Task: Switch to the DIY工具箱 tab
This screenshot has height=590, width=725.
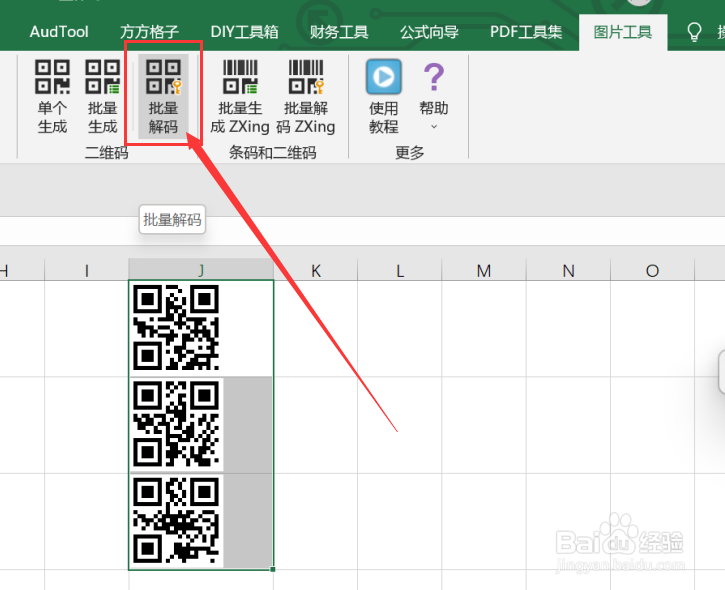Action: click(244, 32)
